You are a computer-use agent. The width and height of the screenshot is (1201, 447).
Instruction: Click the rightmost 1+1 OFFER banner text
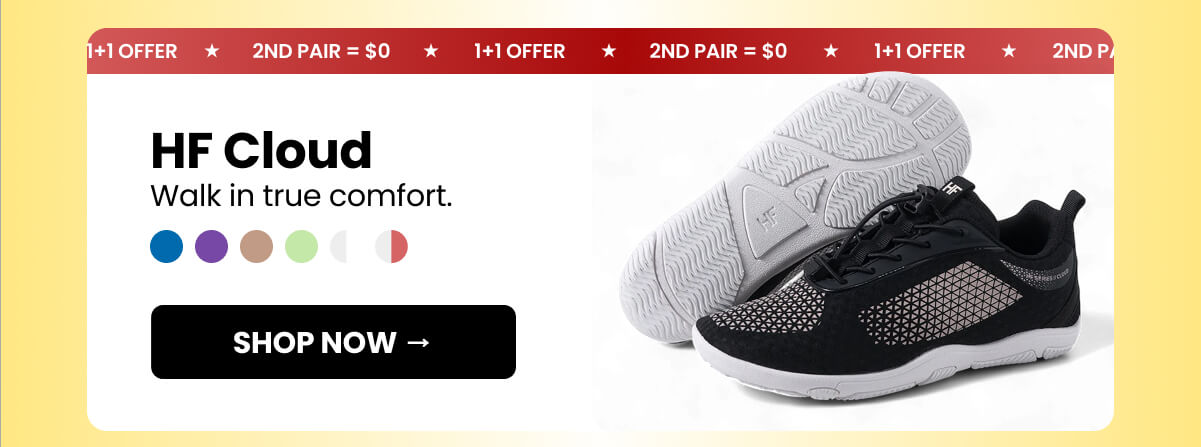pos(919,51)
